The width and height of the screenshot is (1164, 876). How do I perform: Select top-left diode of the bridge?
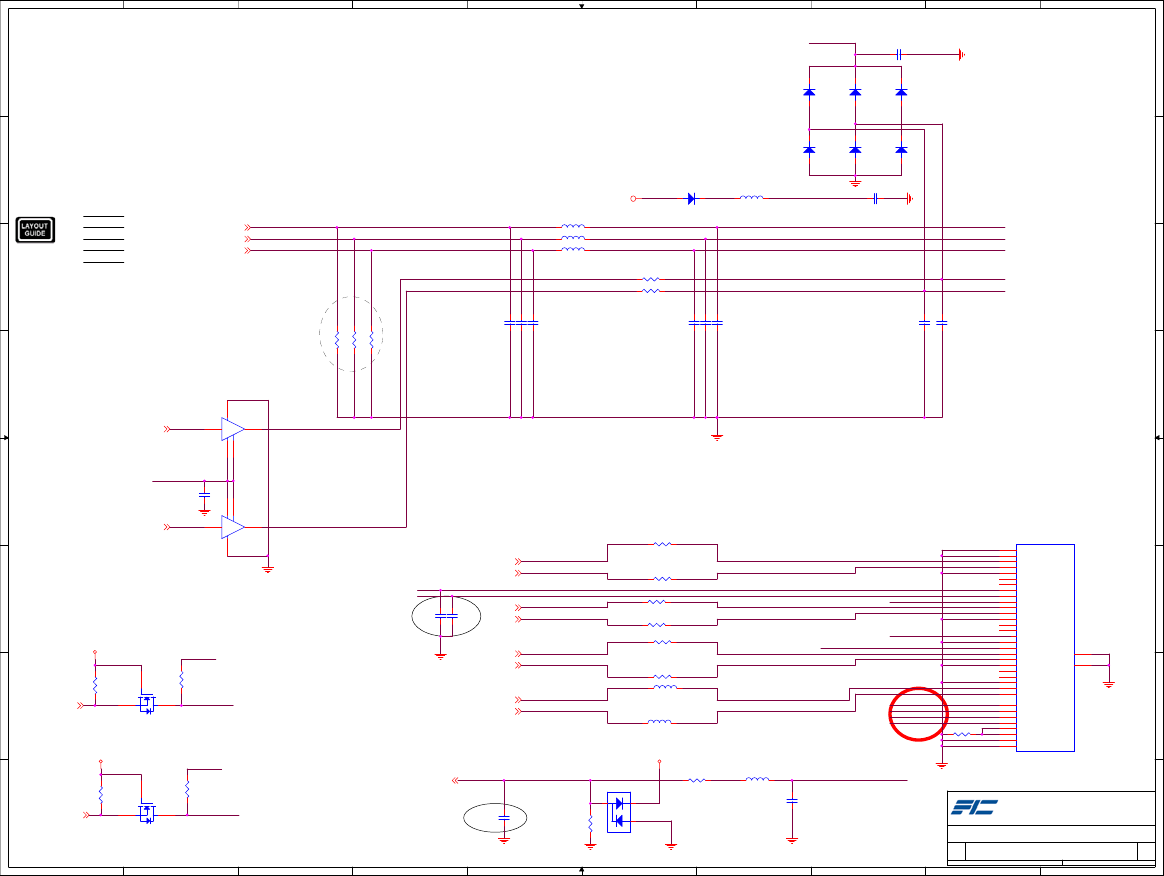pos(809,92)
